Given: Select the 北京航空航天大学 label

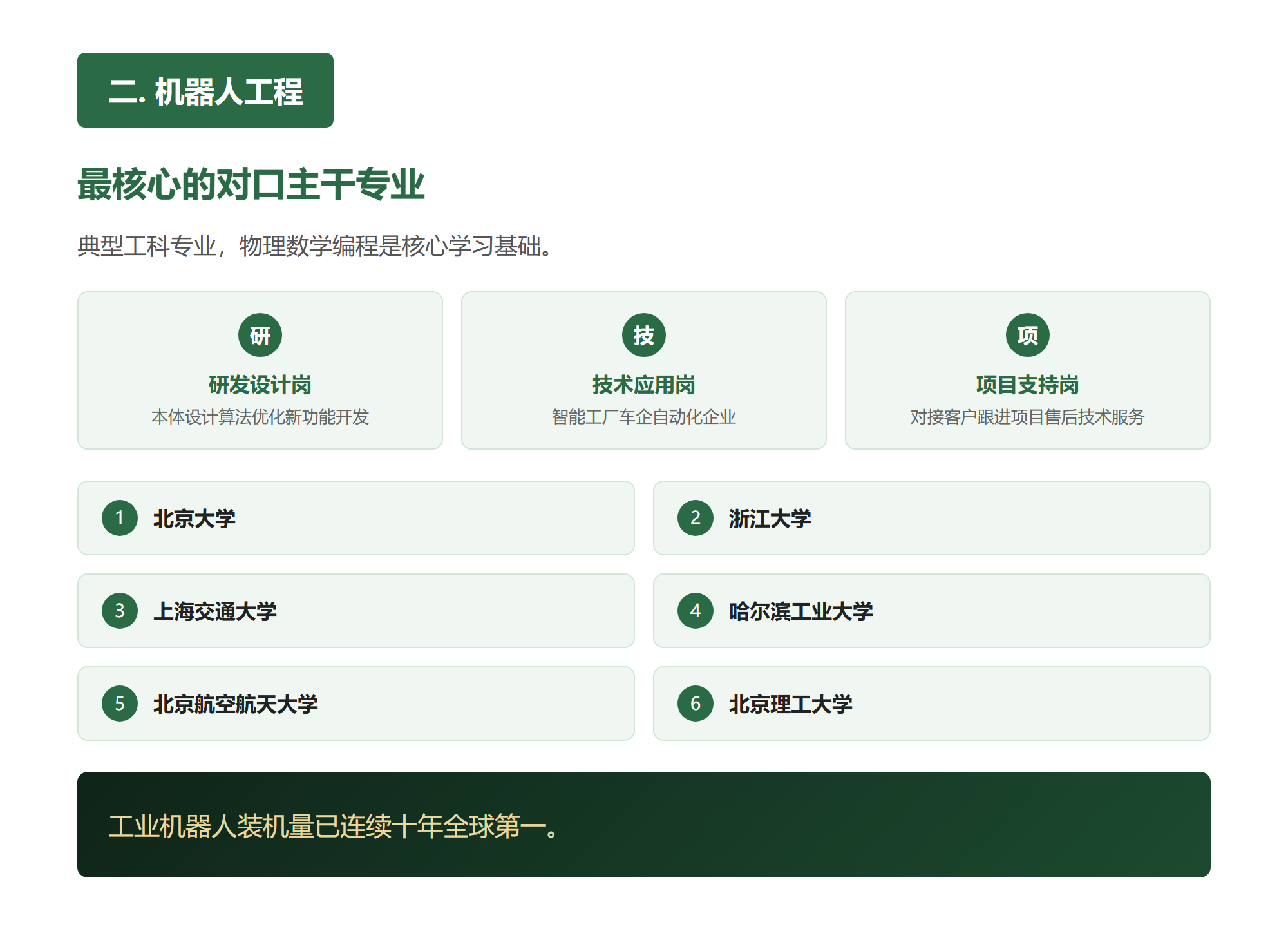Looking at the screenshot, I should click(236, 704).
